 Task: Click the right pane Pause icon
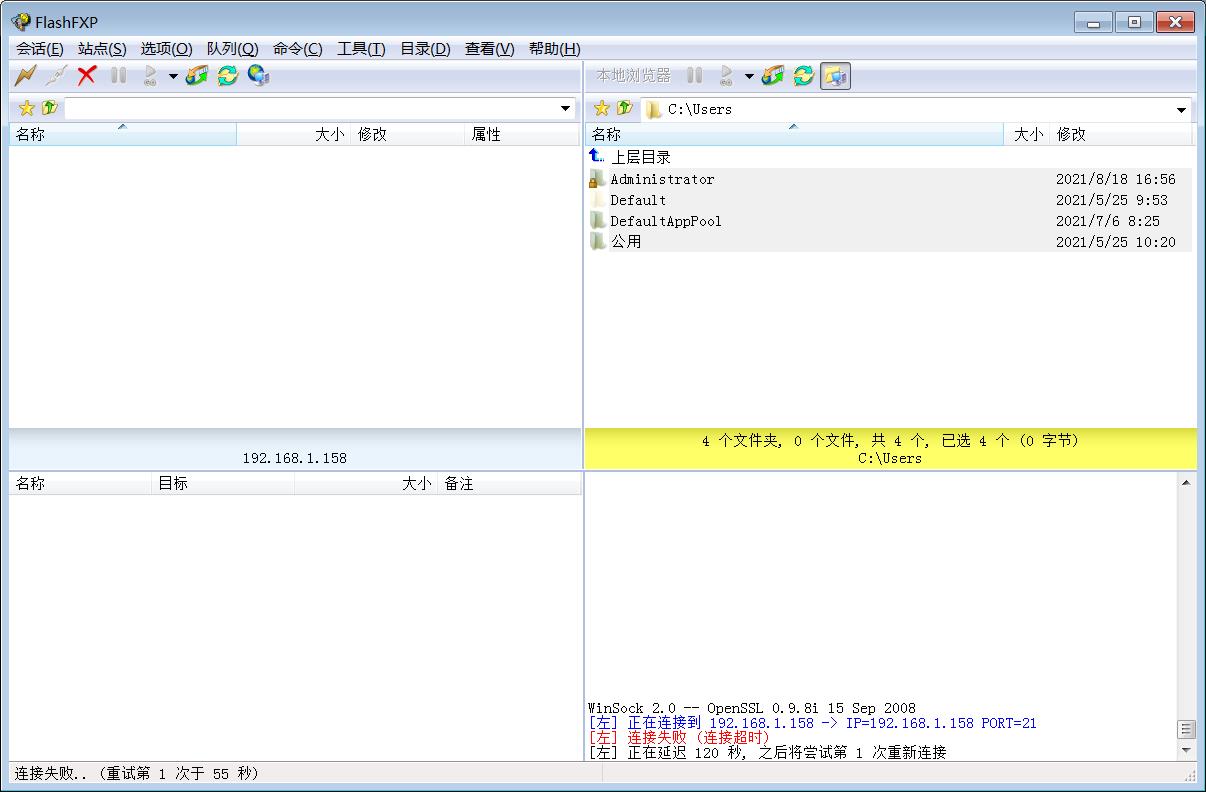(695, 75)
